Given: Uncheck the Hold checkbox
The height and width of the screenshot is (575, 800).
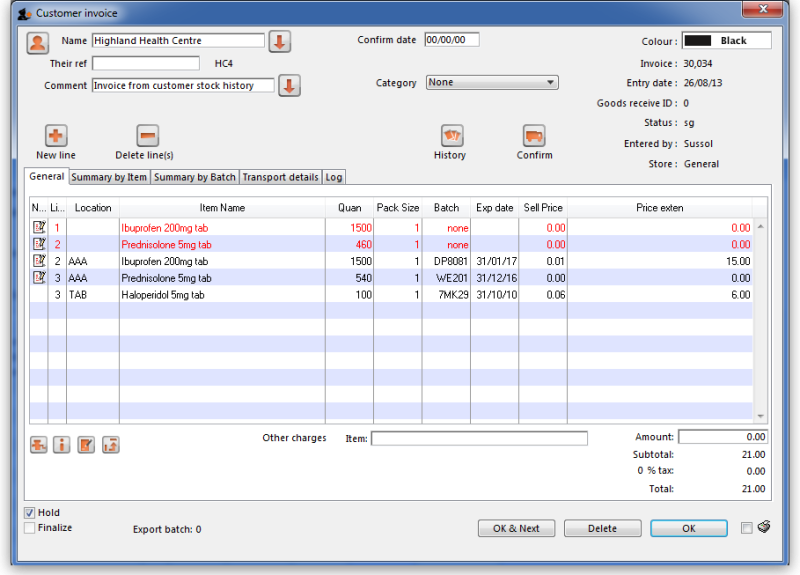Looking at the screenshot, I should 30,513.
